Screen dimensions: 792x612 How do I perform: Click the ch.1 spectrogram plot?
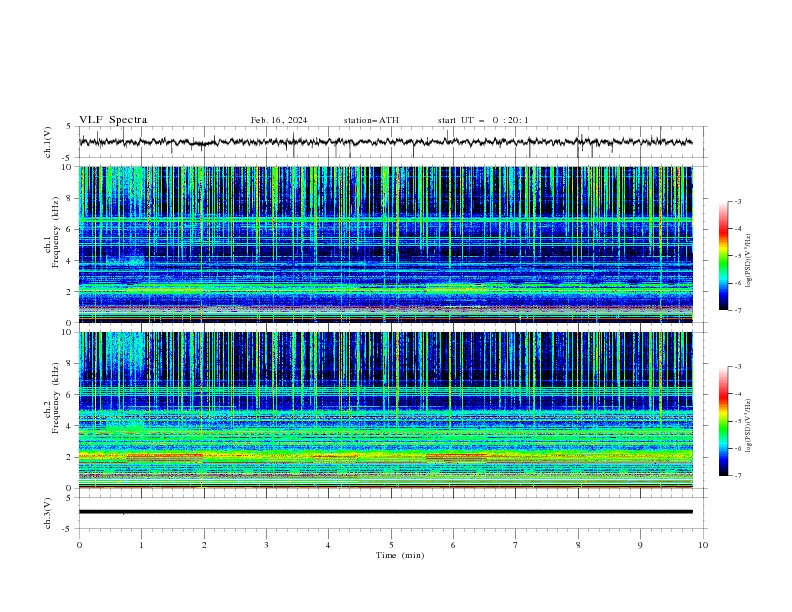pos(385,244)
